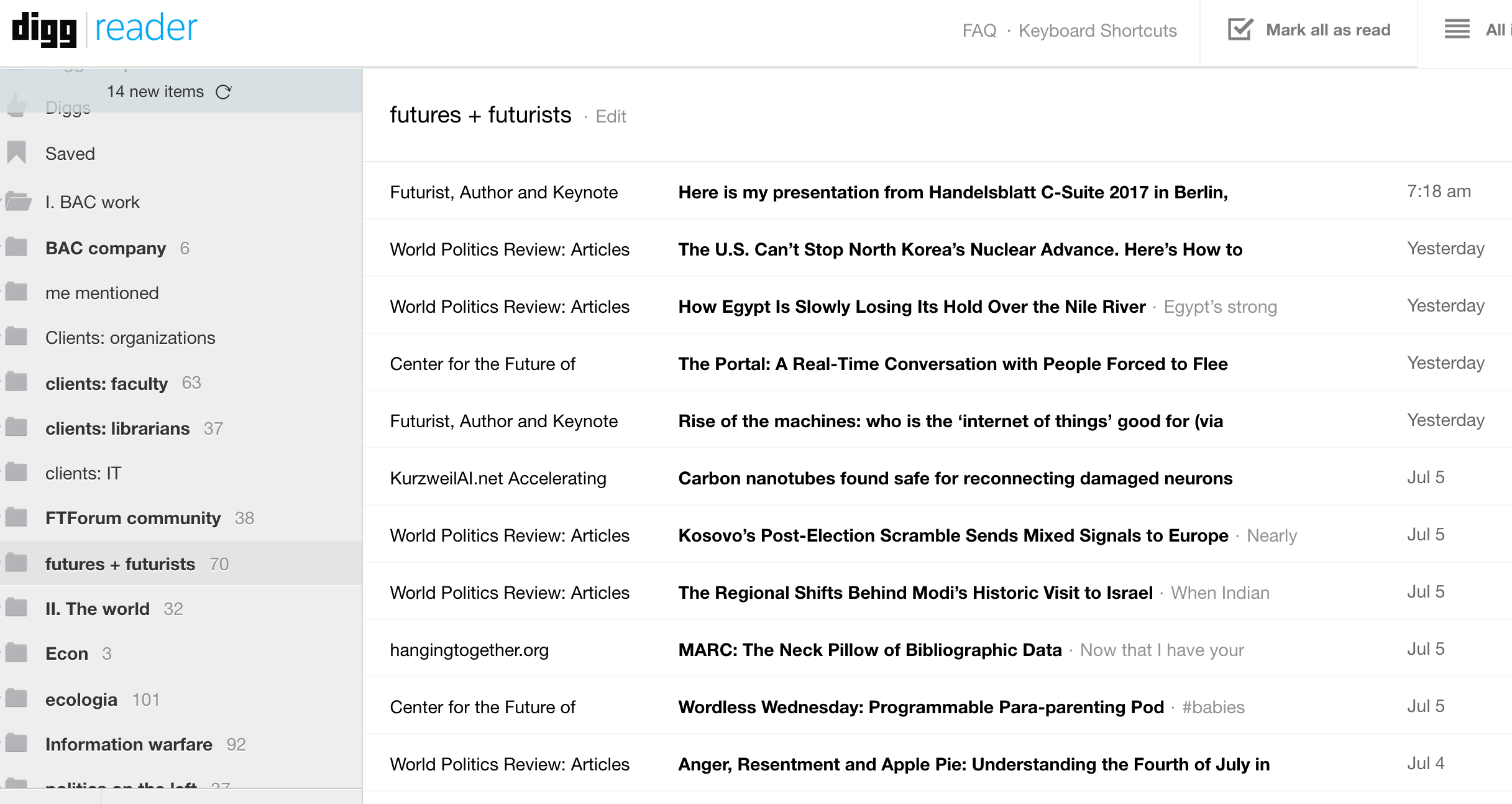The height and width of the screenshot is (804, 1512).
Task: Open the FAQ link
Action: click(x=979, y=30)
